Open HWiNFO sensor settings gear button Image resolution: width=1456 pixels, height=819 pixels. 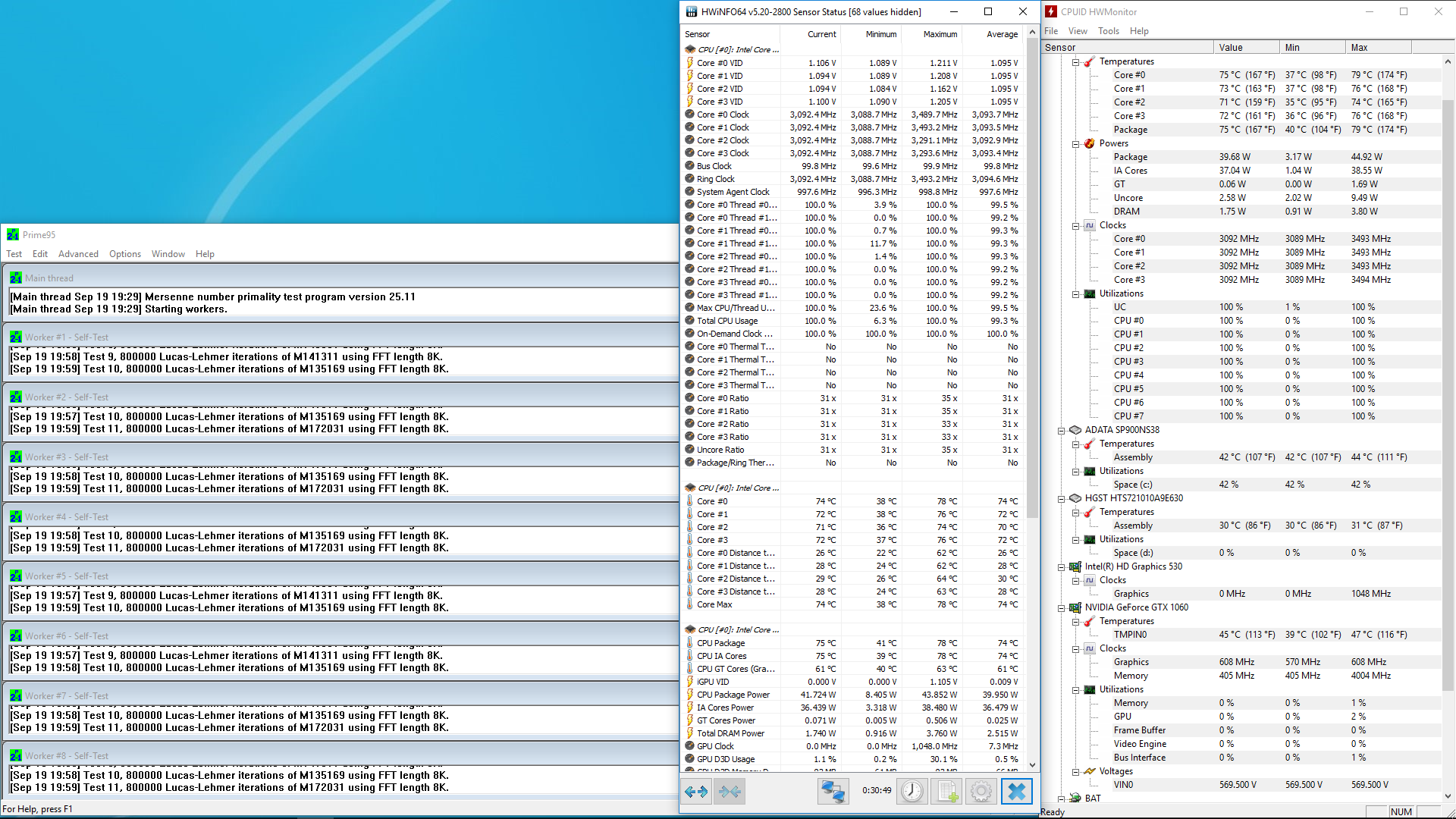click(x=981, y=792)
